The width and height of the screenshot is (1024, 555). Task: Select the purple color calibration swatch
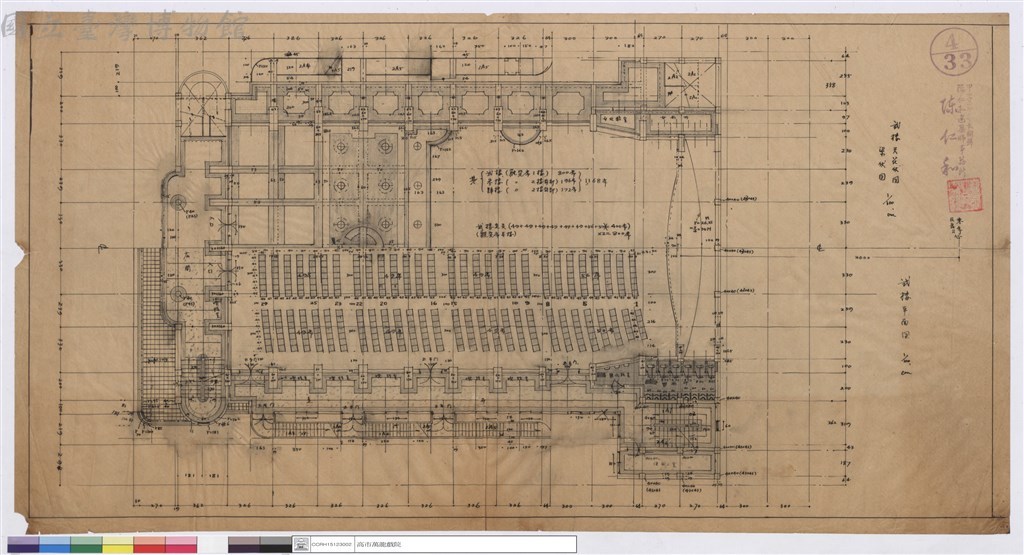click(23, 545)
